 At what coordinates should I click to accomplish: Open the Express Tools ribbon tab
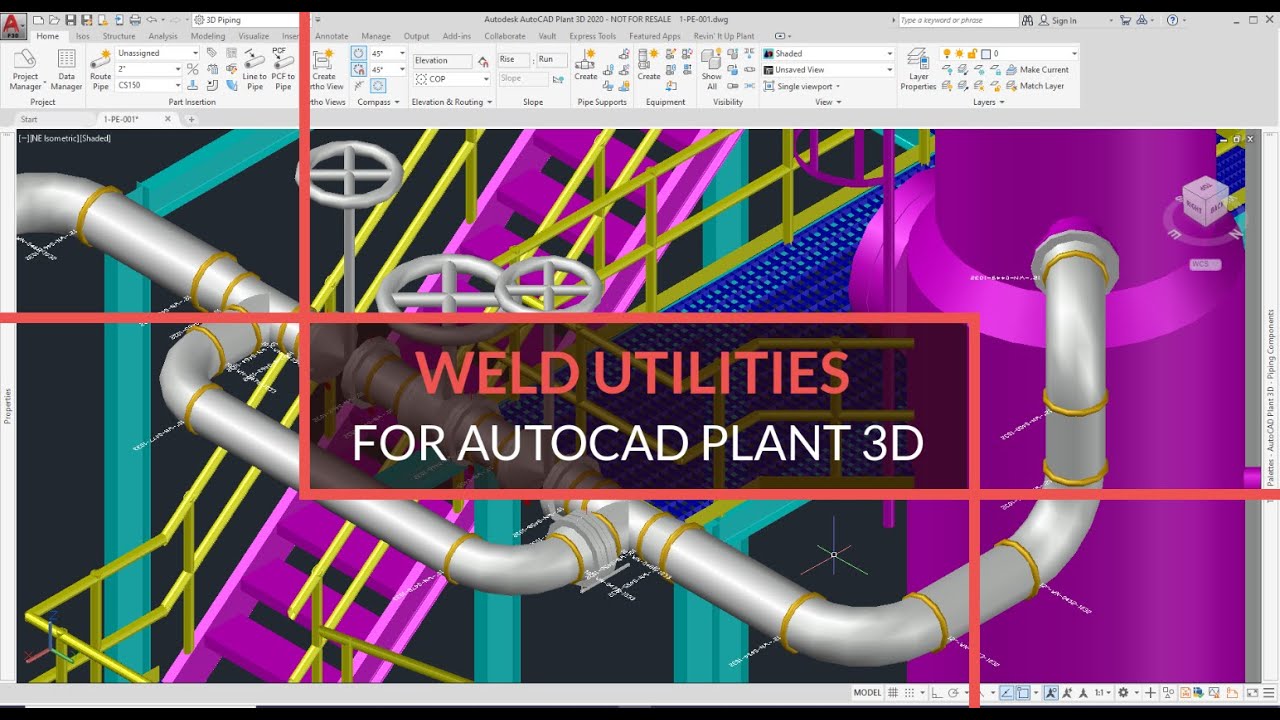point(593,36)
